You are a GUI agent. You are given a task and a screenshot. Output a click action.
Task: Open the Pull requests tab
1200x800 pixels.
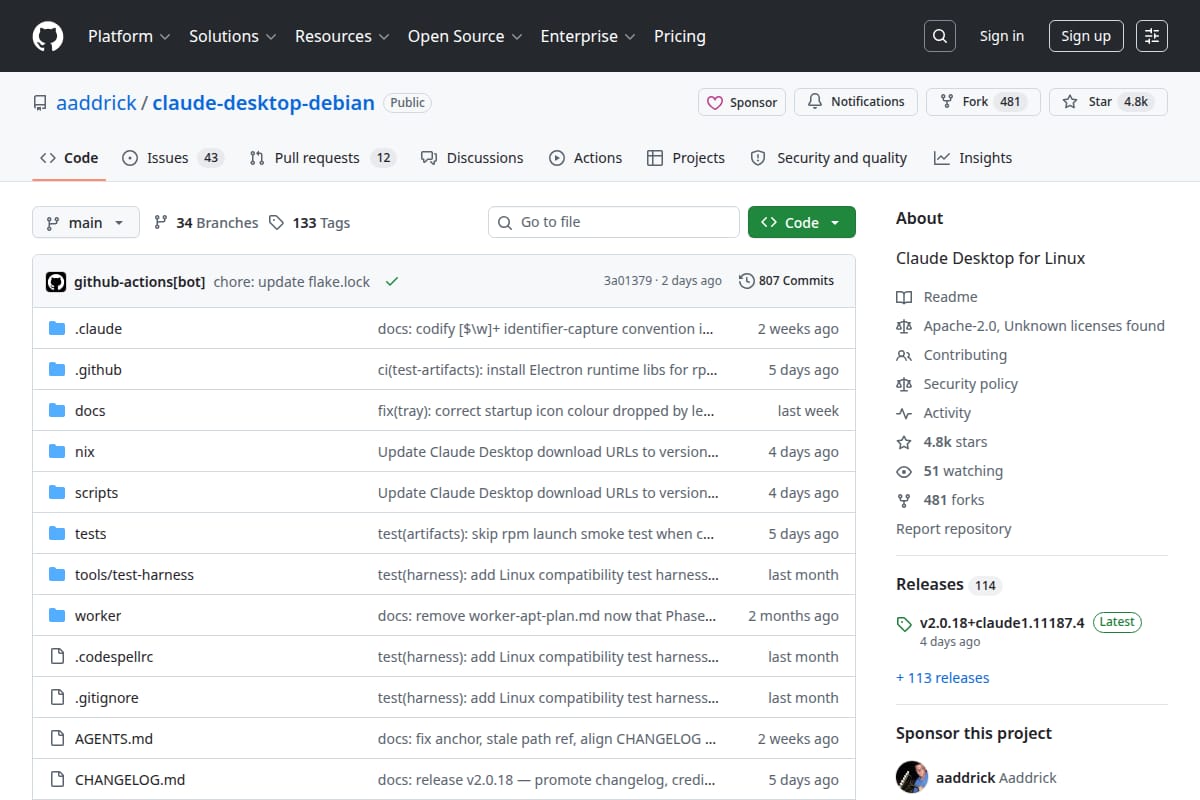point(322,158)
